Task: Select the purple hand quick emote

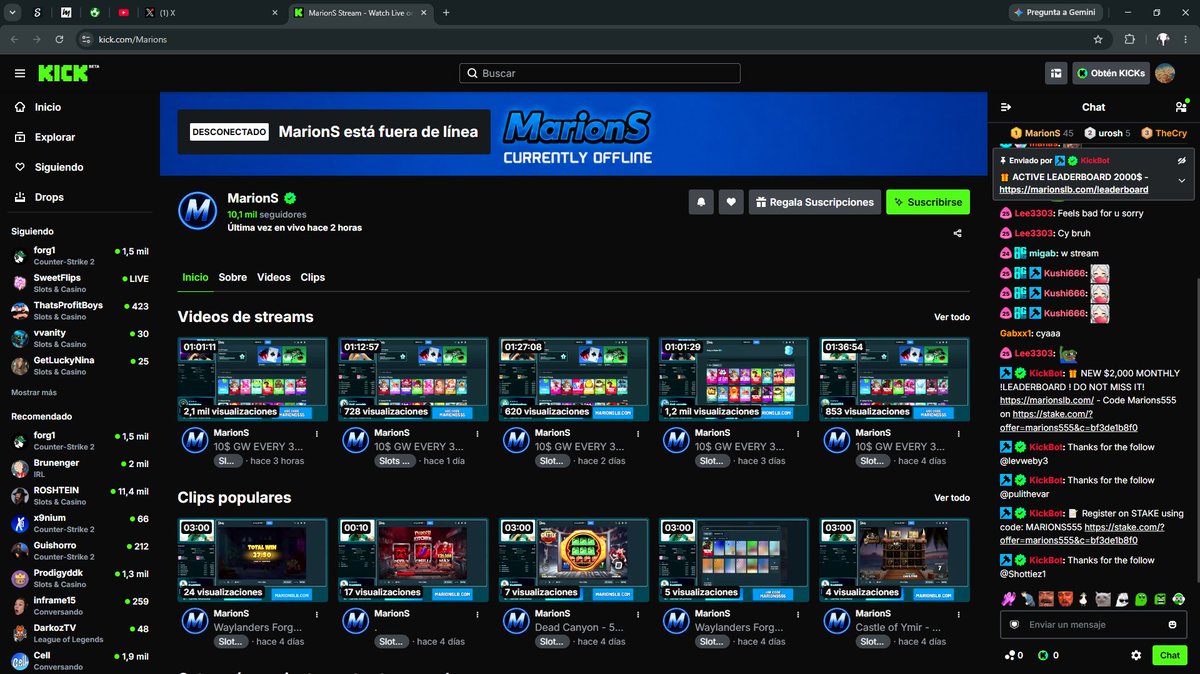Action: click(1007, 599)
